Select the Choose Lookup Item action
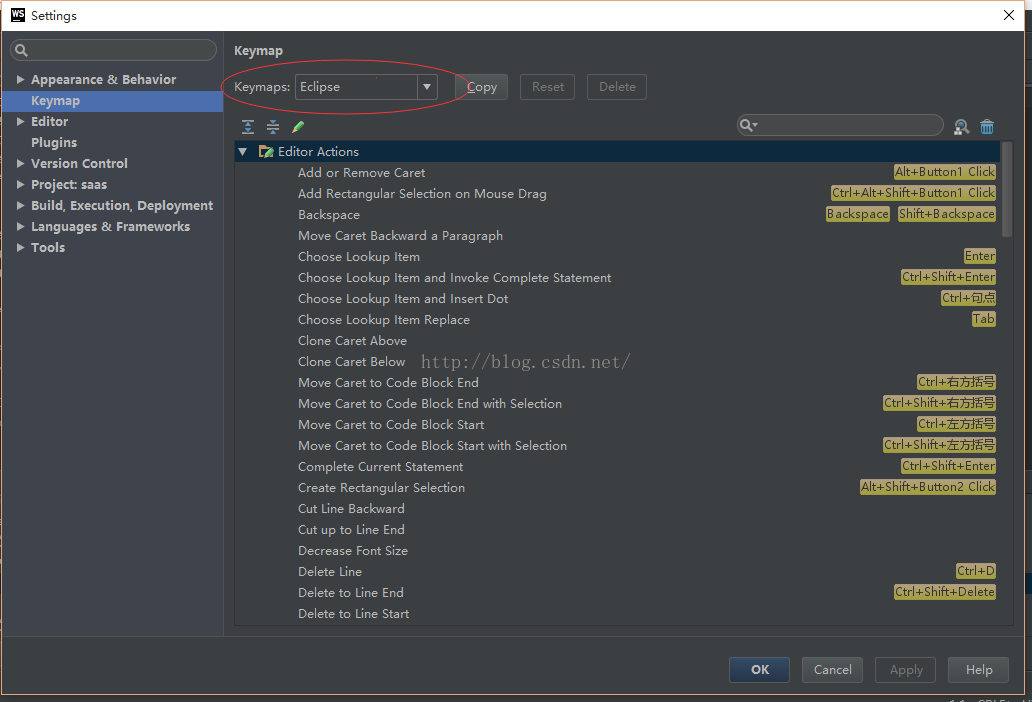1032x702 pixels. (x=617, y=257)
